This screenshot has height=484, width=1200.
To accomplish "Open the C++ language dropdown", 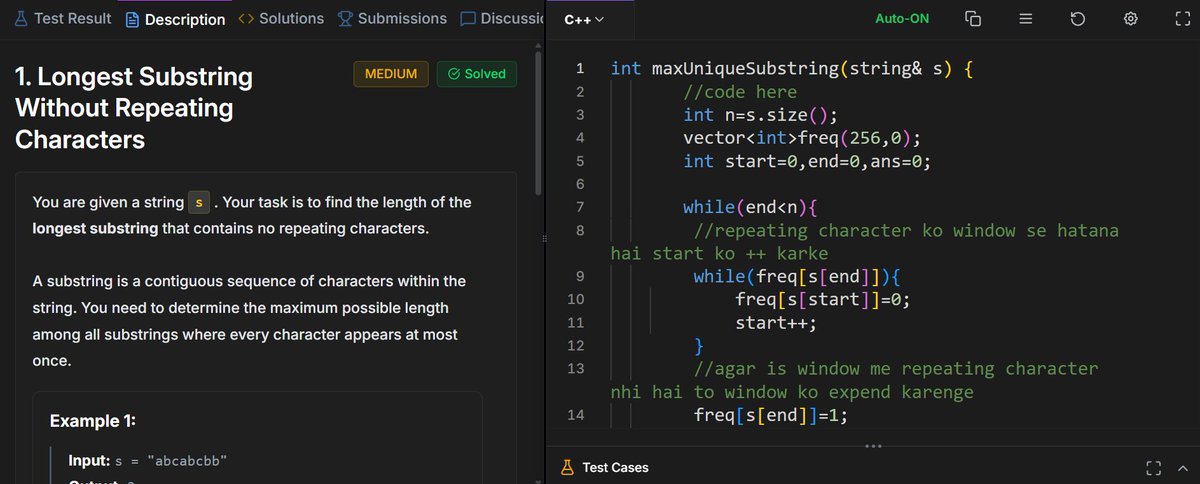I will (584, 19).
